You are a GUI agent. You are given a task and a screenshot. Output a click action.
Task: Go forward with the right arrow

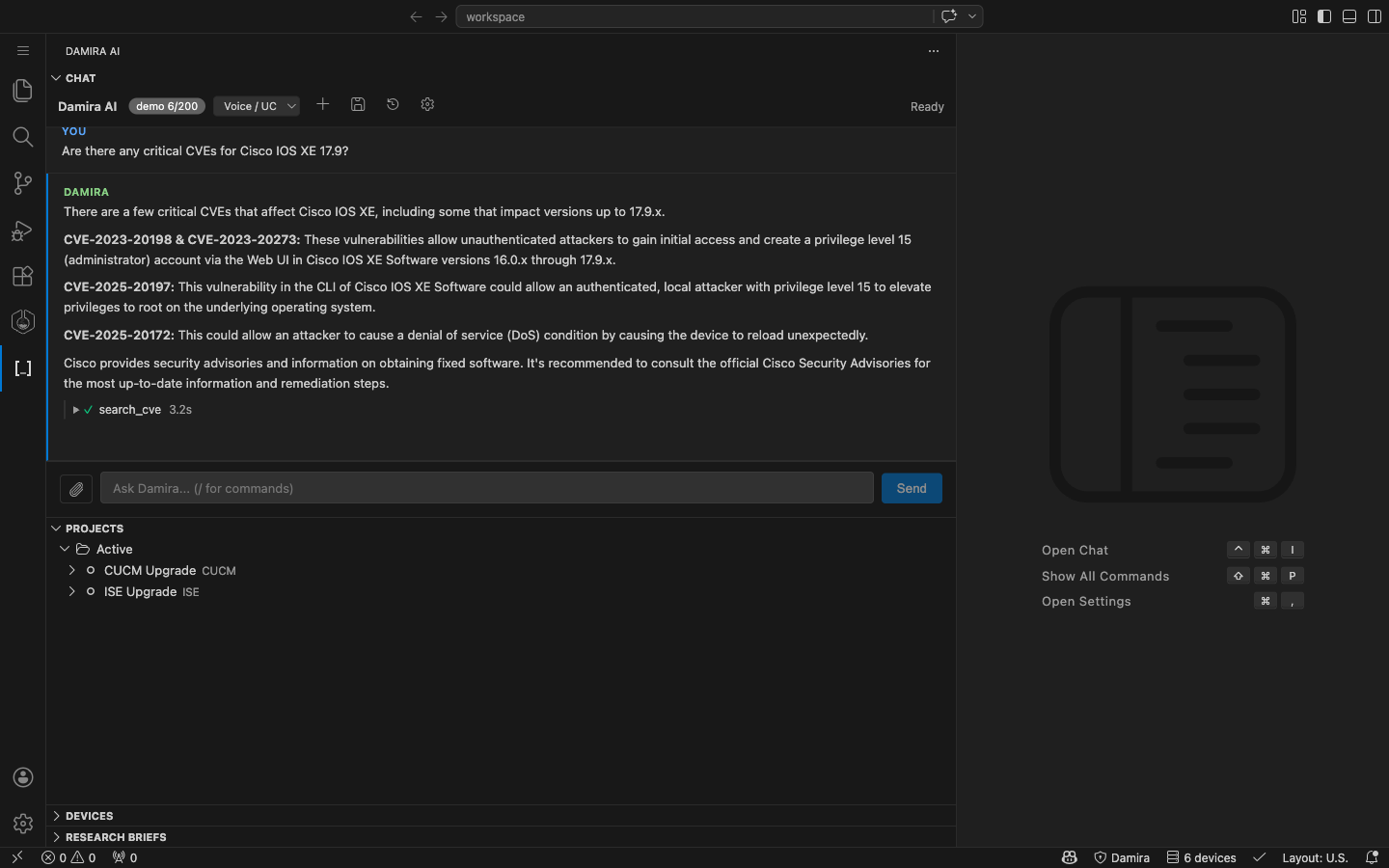coord(441,16)
